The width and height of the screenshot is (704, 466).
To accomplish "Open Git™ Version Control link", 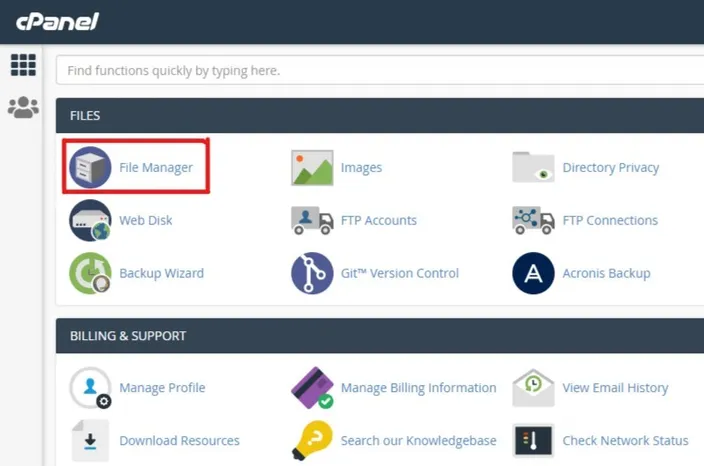I will (400, 273).
